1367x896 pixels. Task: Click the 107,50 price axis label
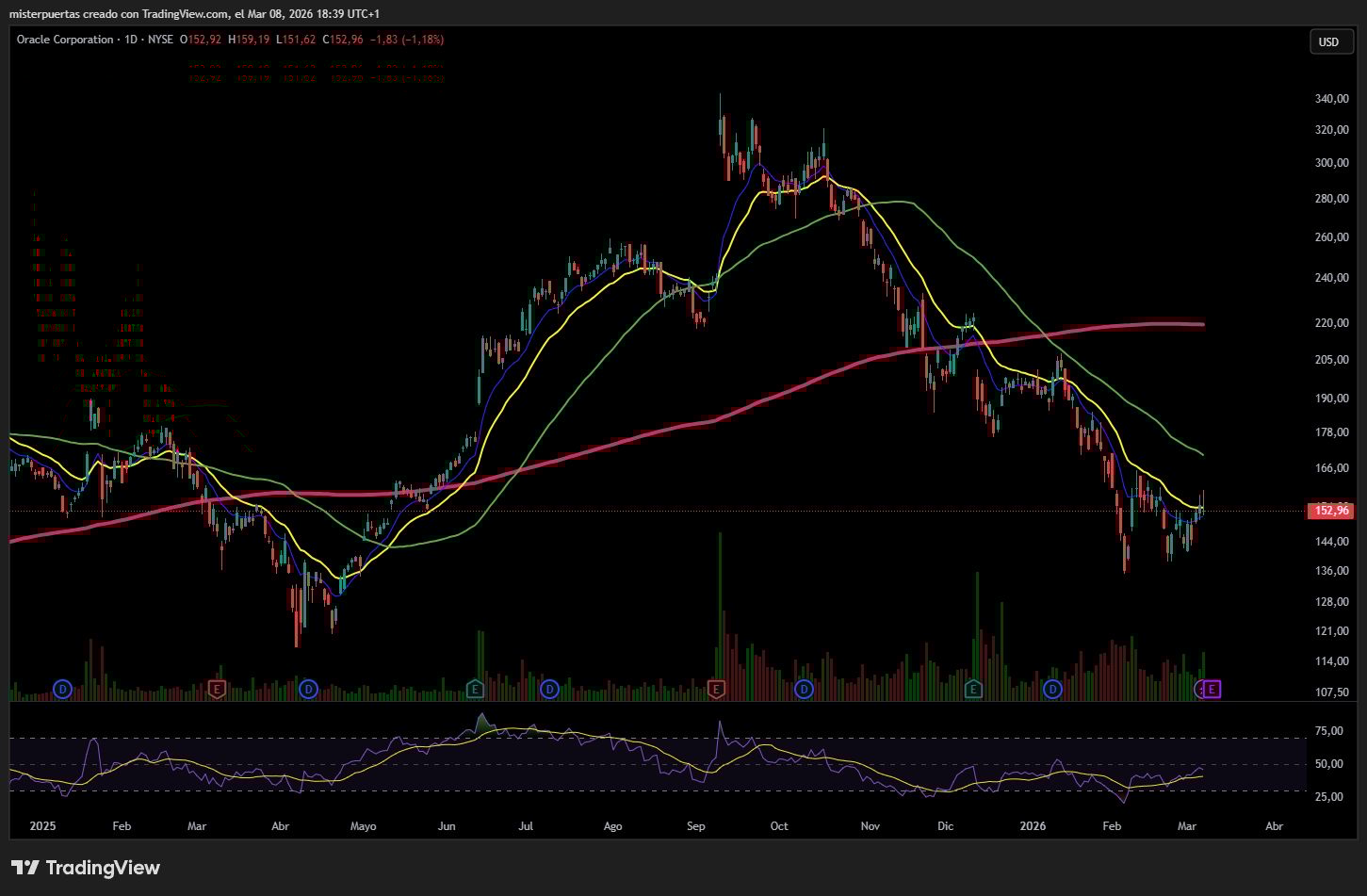click(x=1331, y=692)
